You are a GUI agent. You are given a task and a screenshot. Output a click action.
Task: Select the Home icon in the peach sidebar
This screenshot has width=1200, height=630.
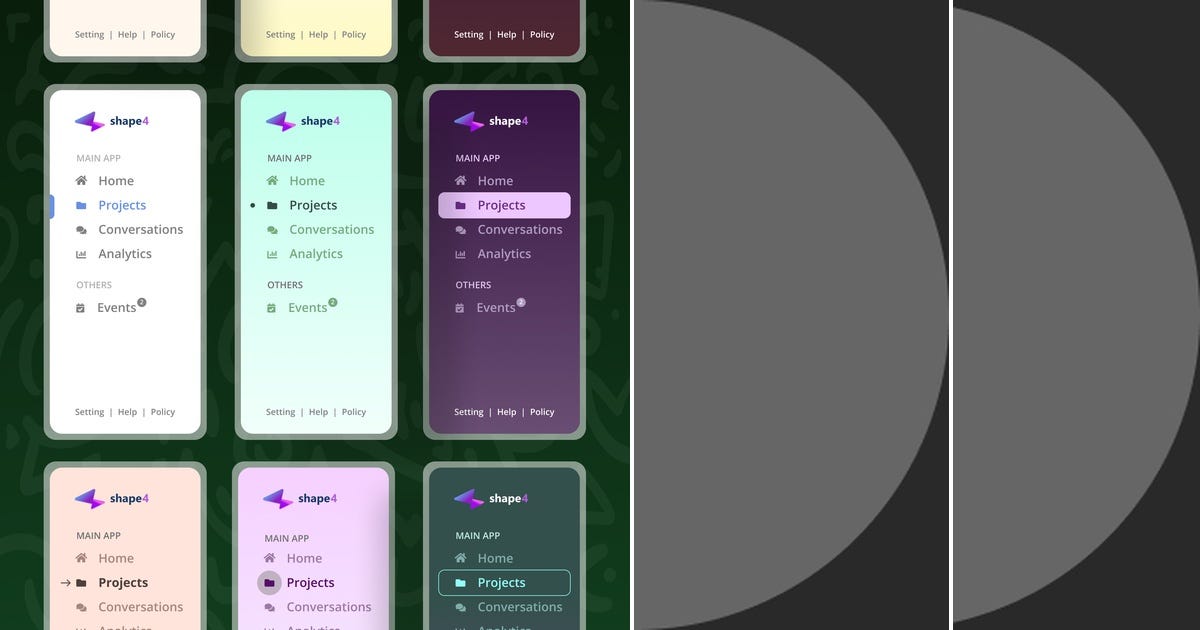[x=82, y=558]
